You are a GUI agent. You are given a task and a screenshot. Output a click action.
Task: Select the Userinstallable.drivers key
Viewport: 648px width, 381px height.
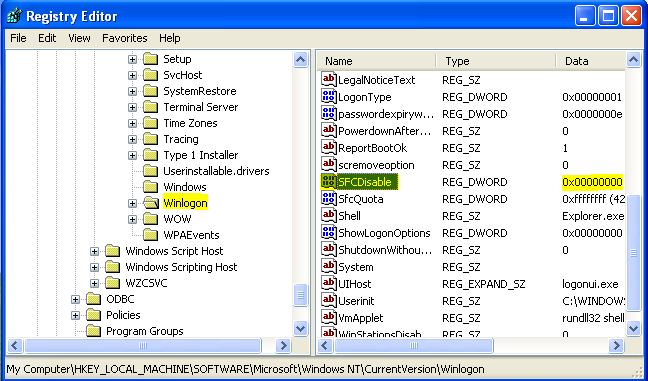216,171
